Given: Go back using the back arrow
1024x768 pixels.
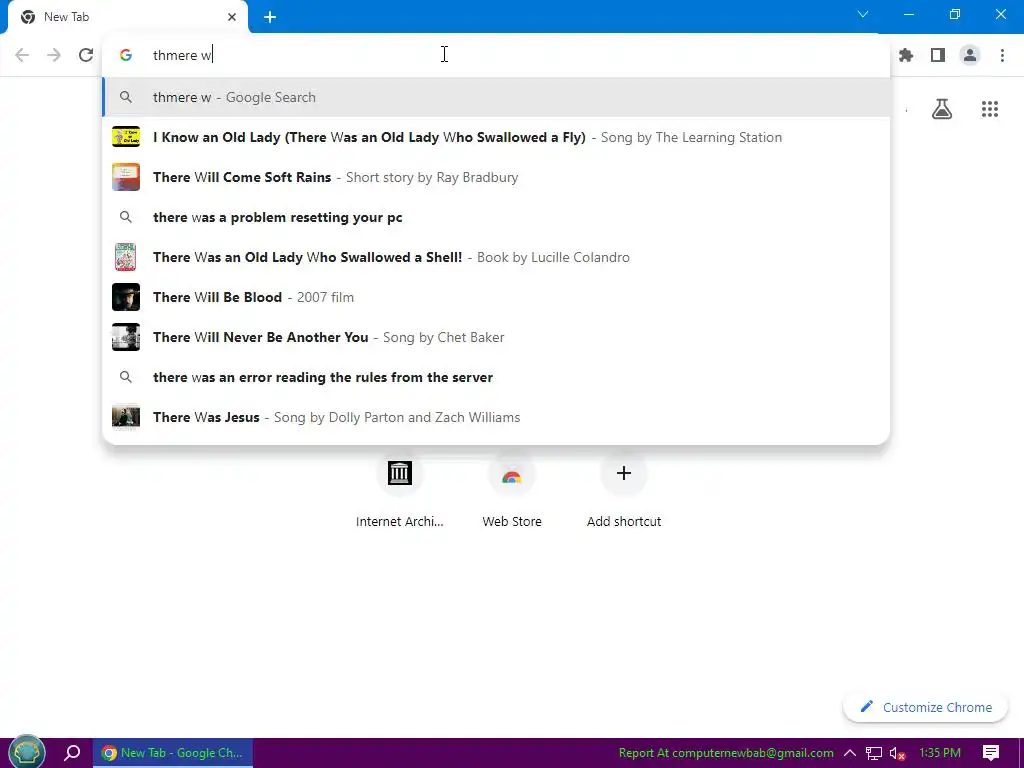Looking at the screenshot, I should click(22, 55).
